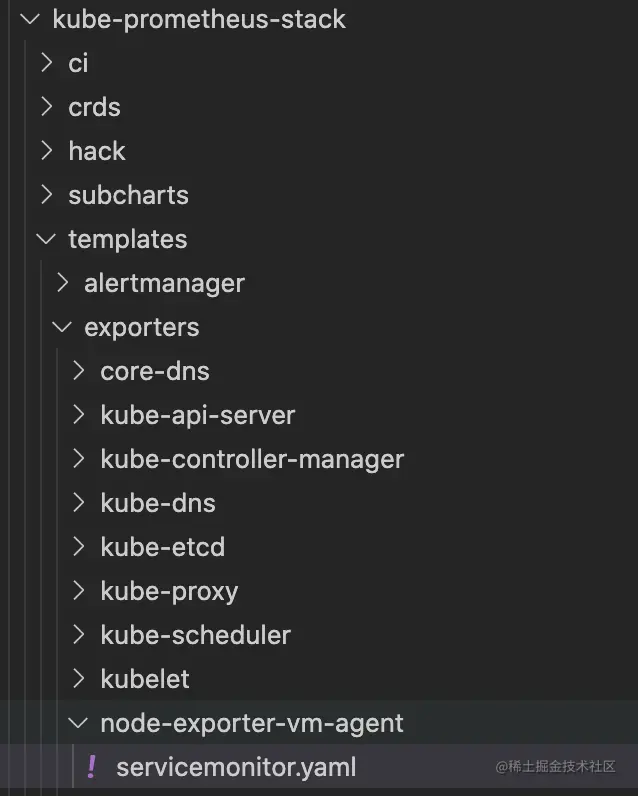Collapse the kube-prometheus-stack root folder

point(30,19)
